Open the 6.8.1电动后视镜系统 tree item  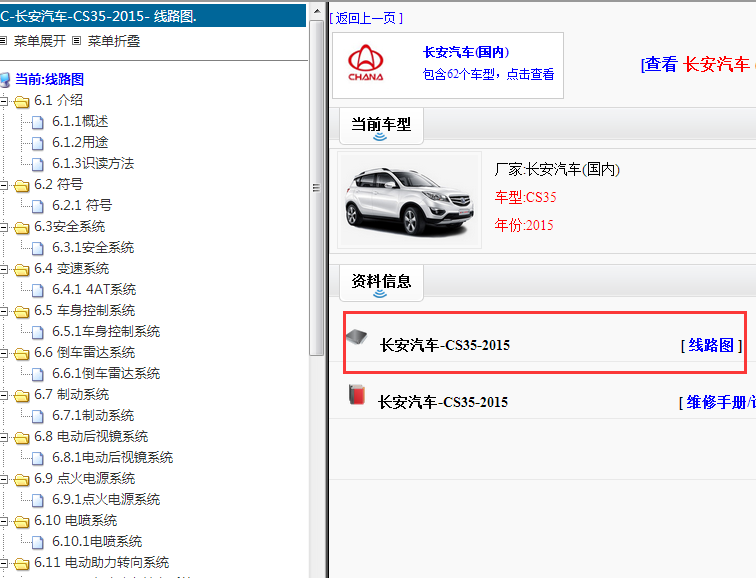point(112,458)
